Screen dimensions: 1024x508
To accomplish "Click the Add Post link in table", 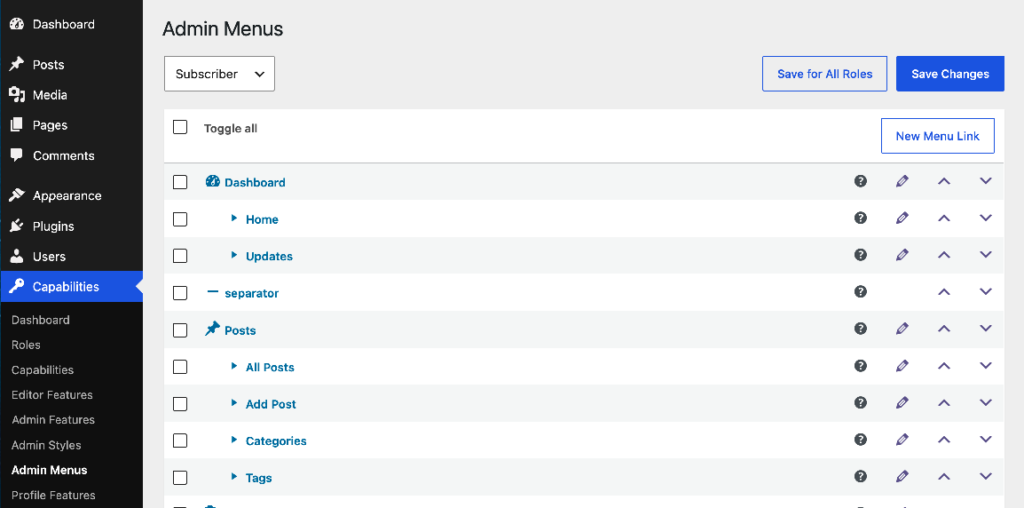I will (x=271, y=404).
